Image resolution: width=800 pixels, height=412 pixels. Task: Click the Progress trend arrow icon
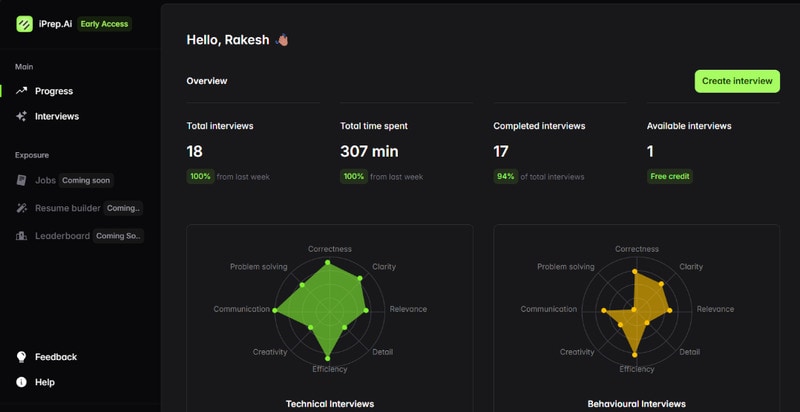pyautogui.click(x=21, y=91)
